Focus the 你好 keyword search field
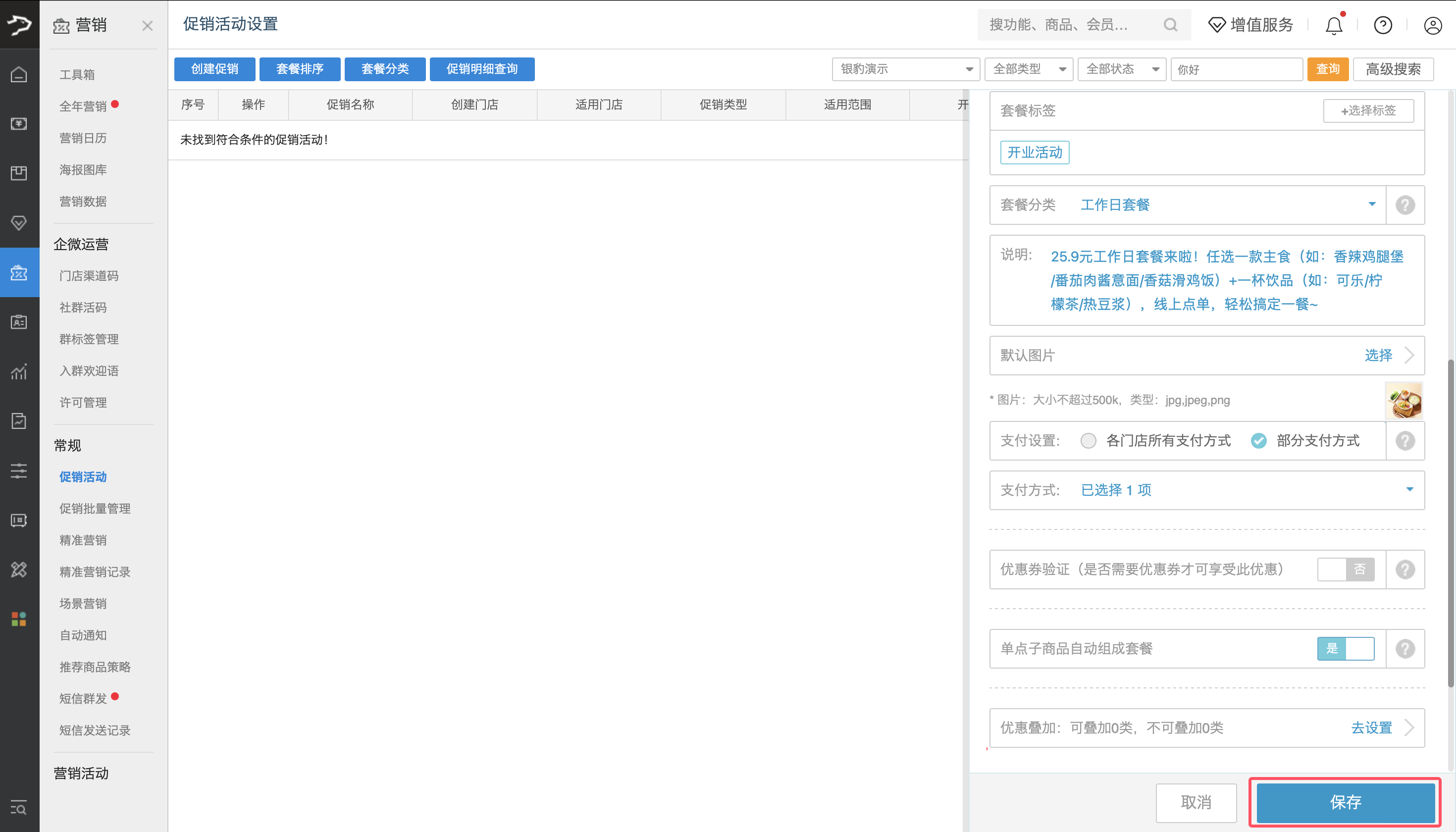This screenshot has height=832, width=1456. (1237, 69)
